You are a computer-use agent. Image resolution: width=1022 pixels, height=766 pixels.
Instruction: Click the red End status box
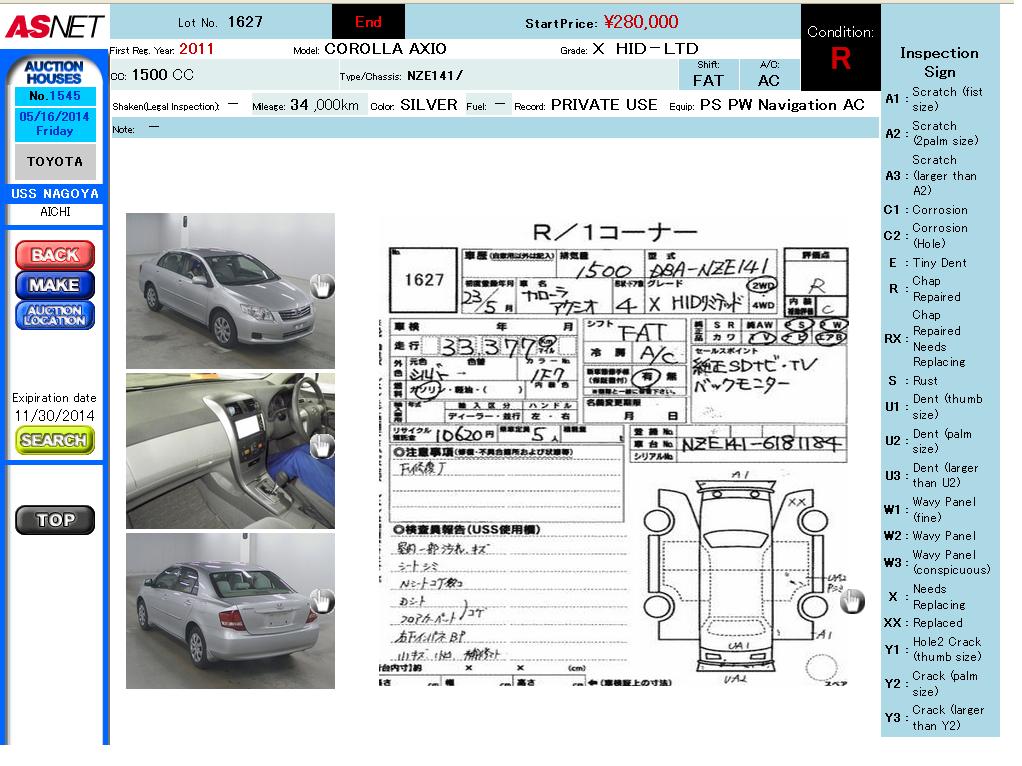pyautogui.click(x=368, y=22)
